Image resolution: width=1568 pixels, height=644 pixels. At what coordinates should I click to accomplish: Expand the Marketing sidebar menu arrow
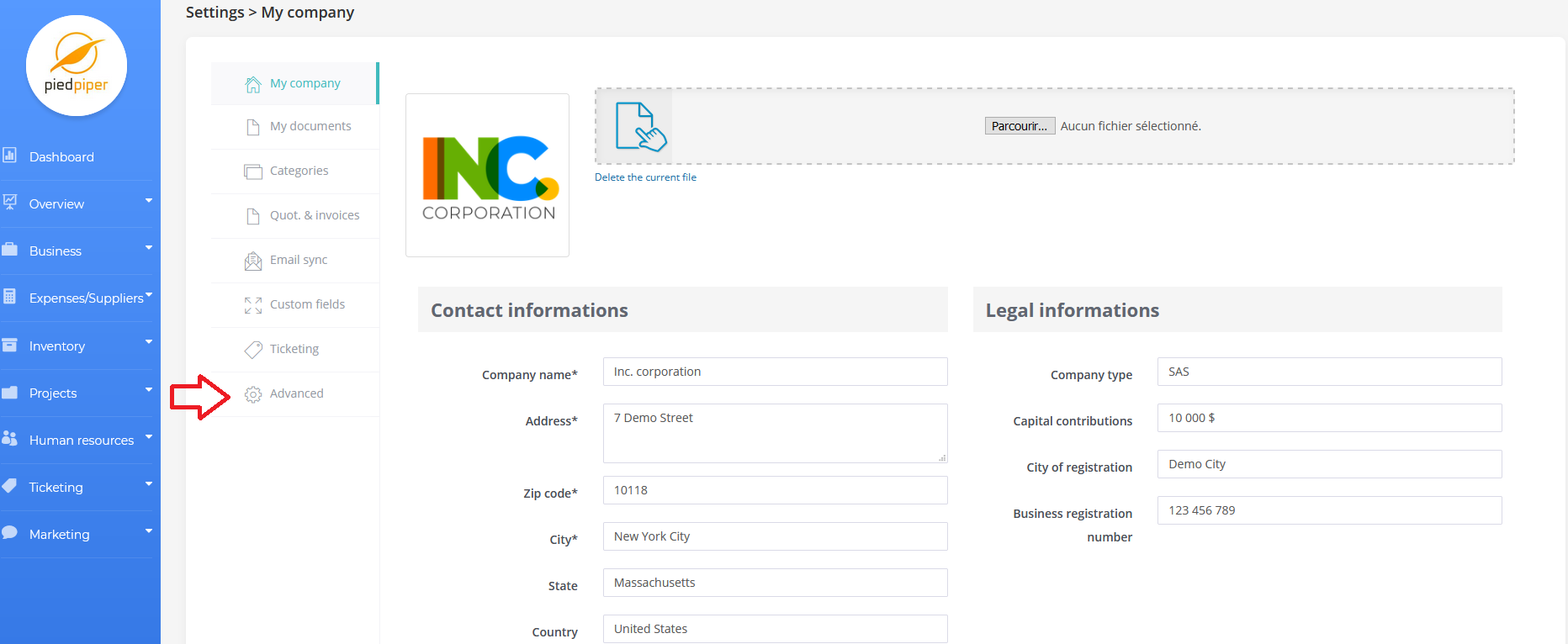click(x=149, y=531)
